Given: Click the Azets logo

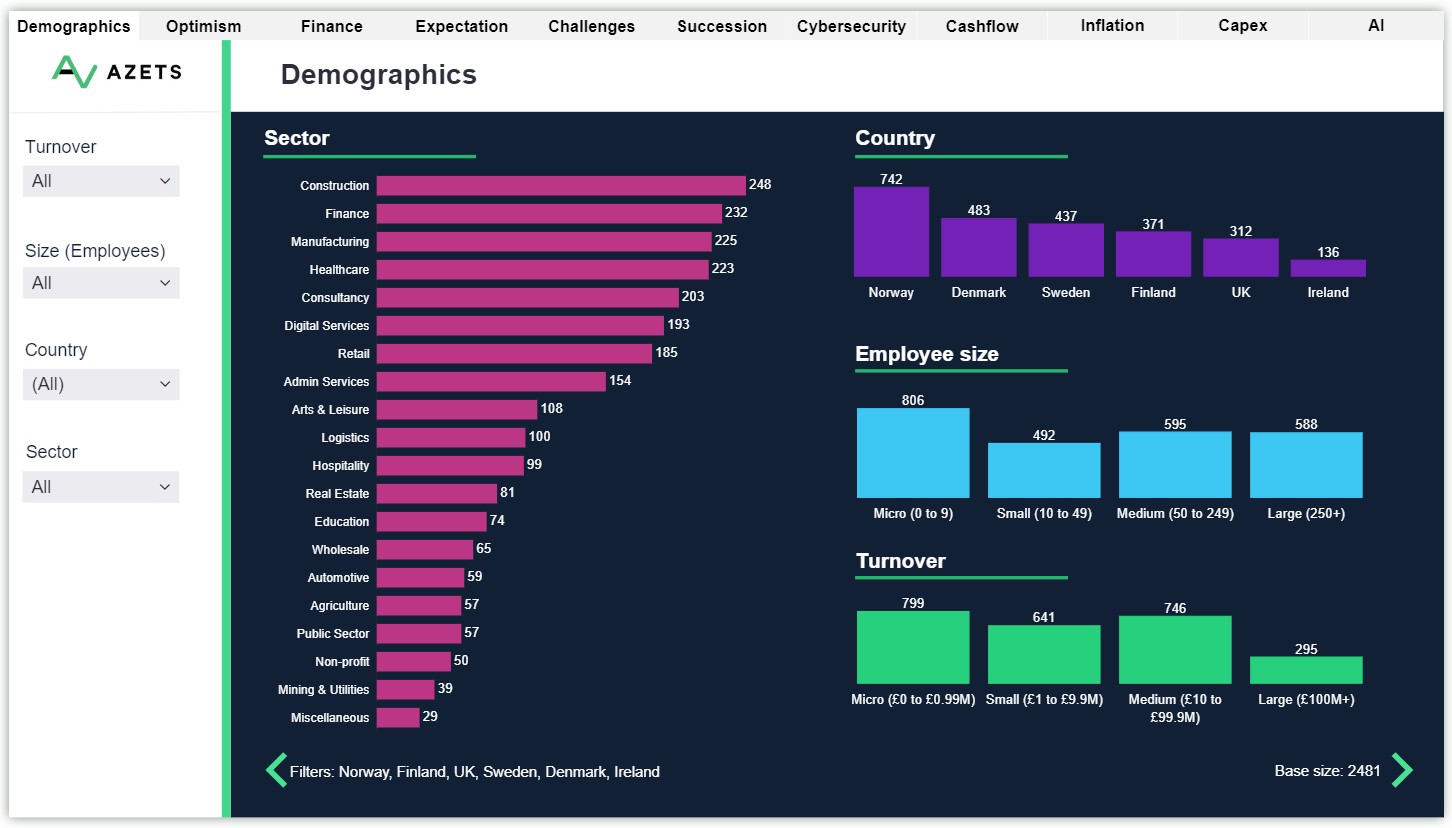Looking at the screenshot, I should coord(116,72).
